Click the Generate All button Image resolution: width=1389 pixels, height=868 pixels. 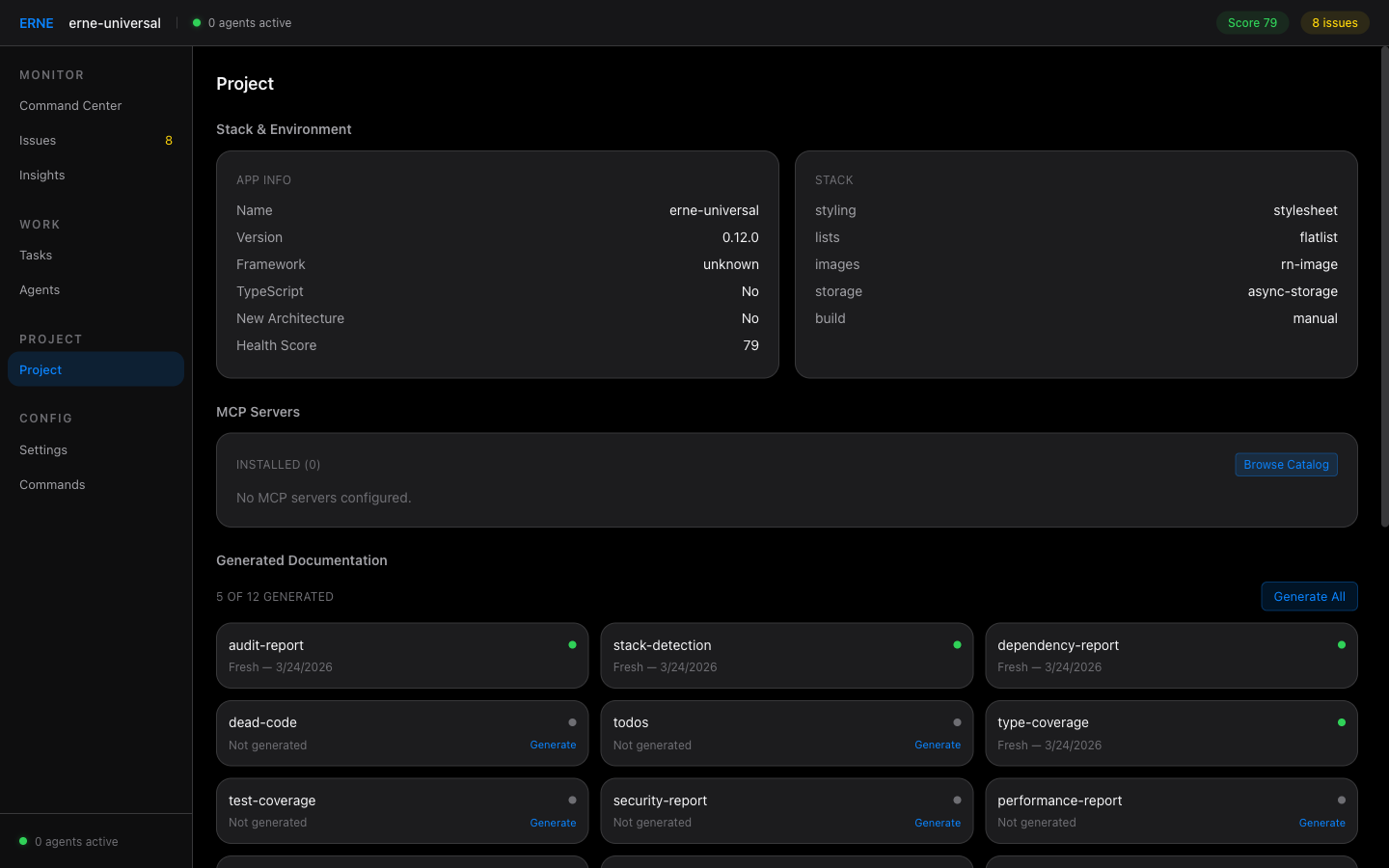click(x=1308, y=597)
